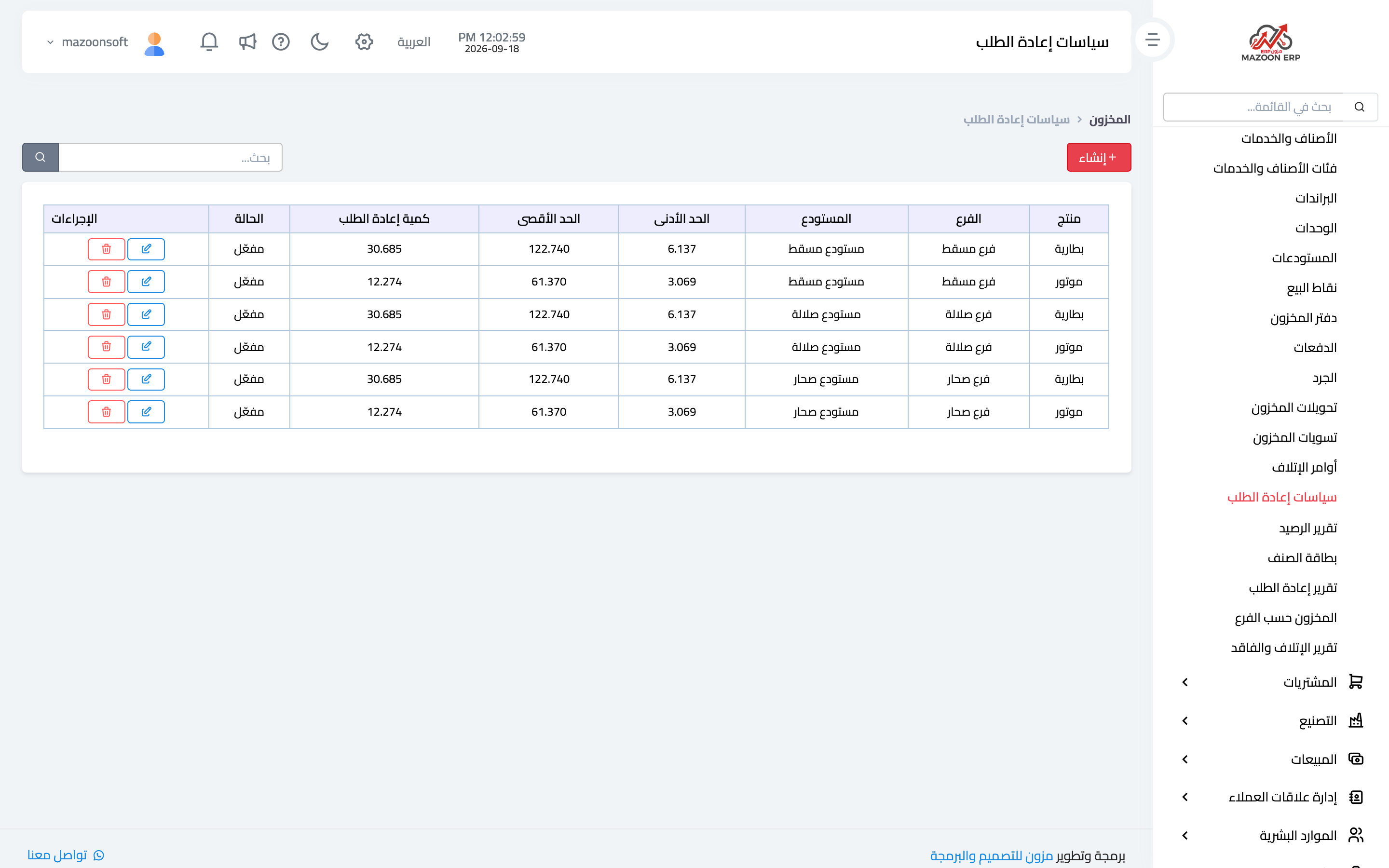Click the التصنيع factory icon

pyautogui.click(x=1356, y=720)
